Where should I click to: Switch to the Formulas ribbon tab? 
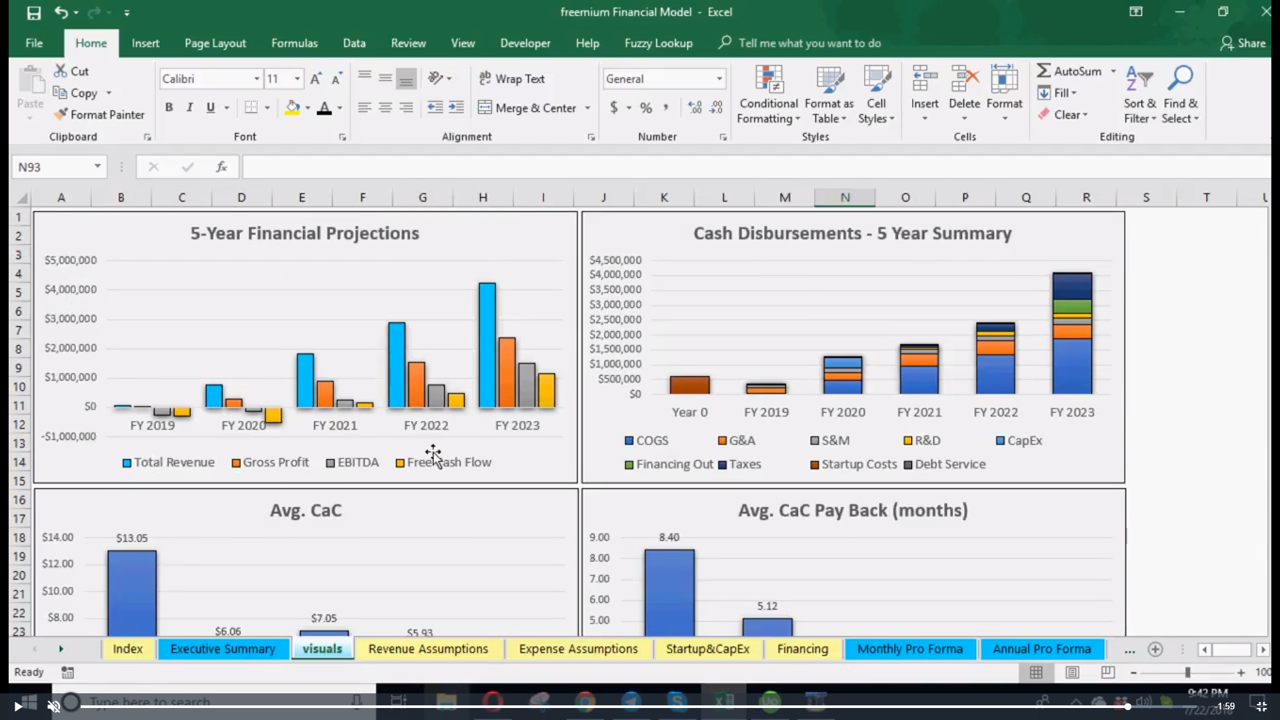coord(294,43)
